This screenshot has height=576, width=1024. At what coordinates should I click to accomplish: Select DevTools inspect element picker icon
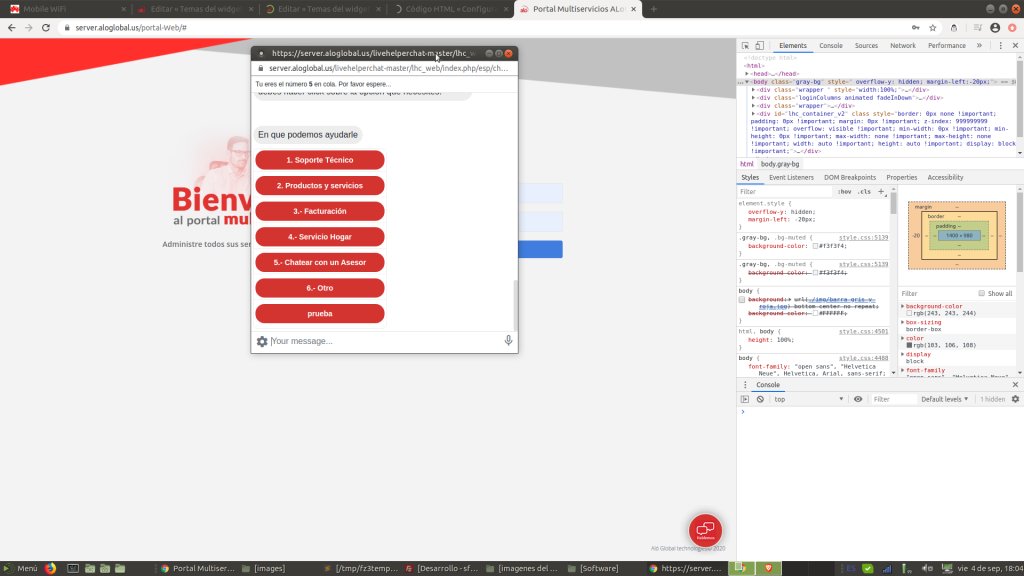click(x=745, y=46)
